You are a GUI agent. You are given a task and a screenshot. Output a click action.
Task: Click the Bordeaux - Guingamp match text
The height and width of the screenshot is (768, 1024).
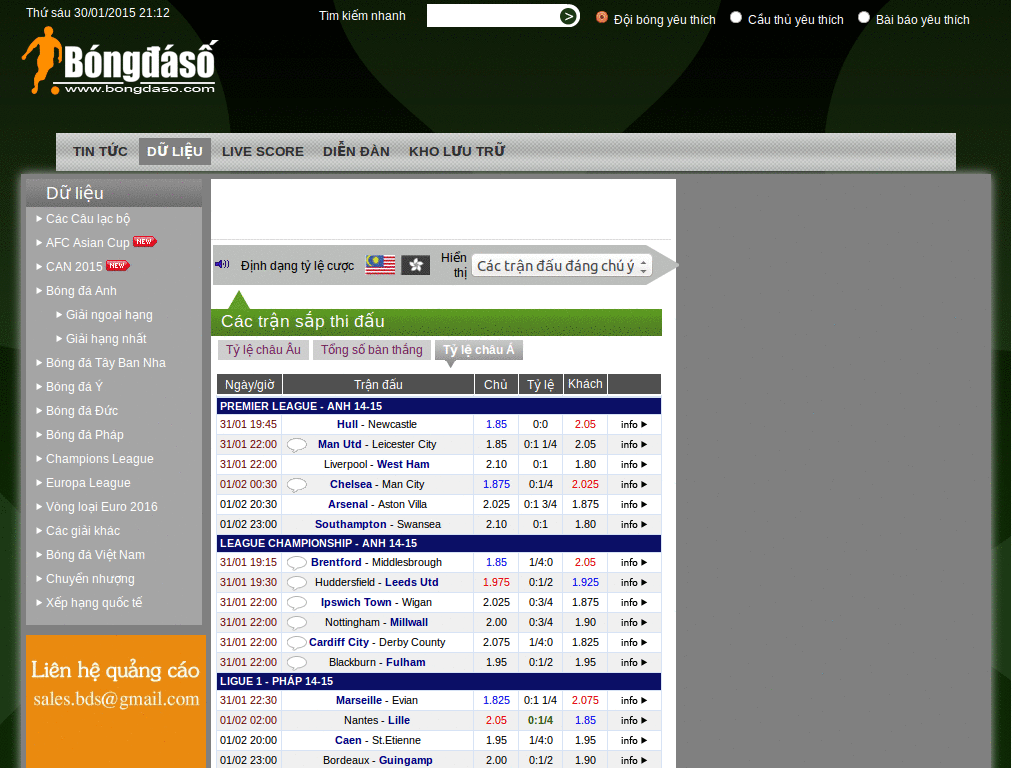pyautogui.click(x=377, y=761)
